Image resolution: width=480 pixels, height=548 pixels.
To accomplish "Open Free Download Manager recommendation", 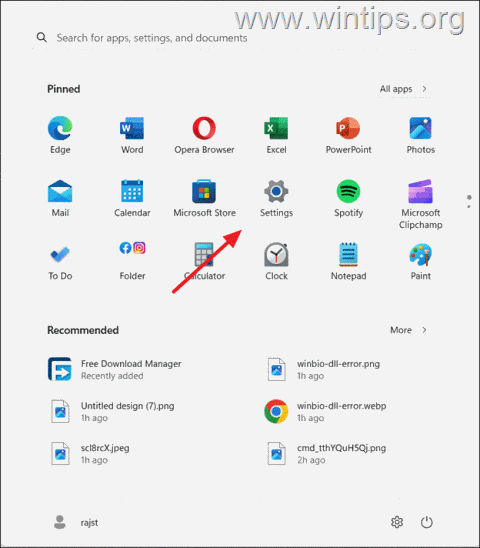I will [x=115, y=369].
